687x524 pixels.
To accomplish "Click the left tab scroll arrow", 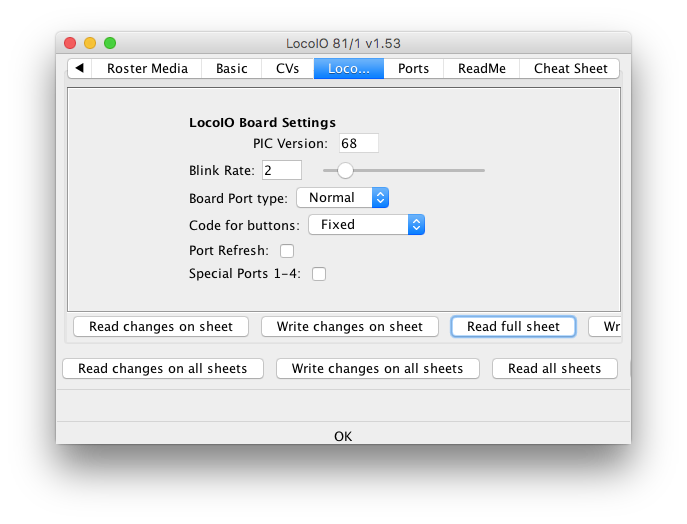I will click(x=79, y=69).
